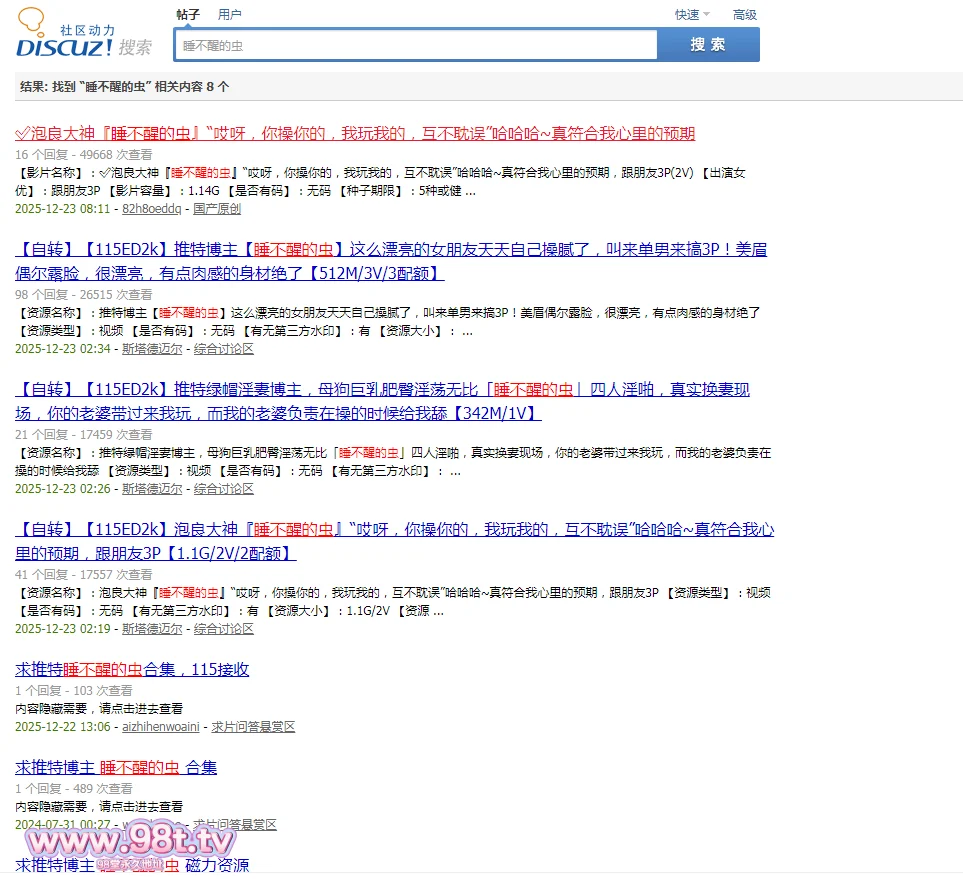Visit author 82h8oeddq's profile
Image resolution: width=963 pixels, height=879 pixels.
tap(151, 209)
